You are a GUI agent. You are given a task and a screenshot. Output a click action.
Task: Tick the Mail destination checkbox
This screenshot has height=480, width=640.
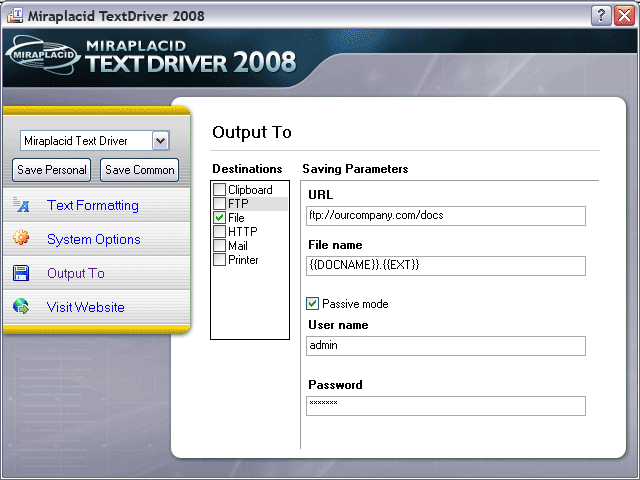[220, 245]
